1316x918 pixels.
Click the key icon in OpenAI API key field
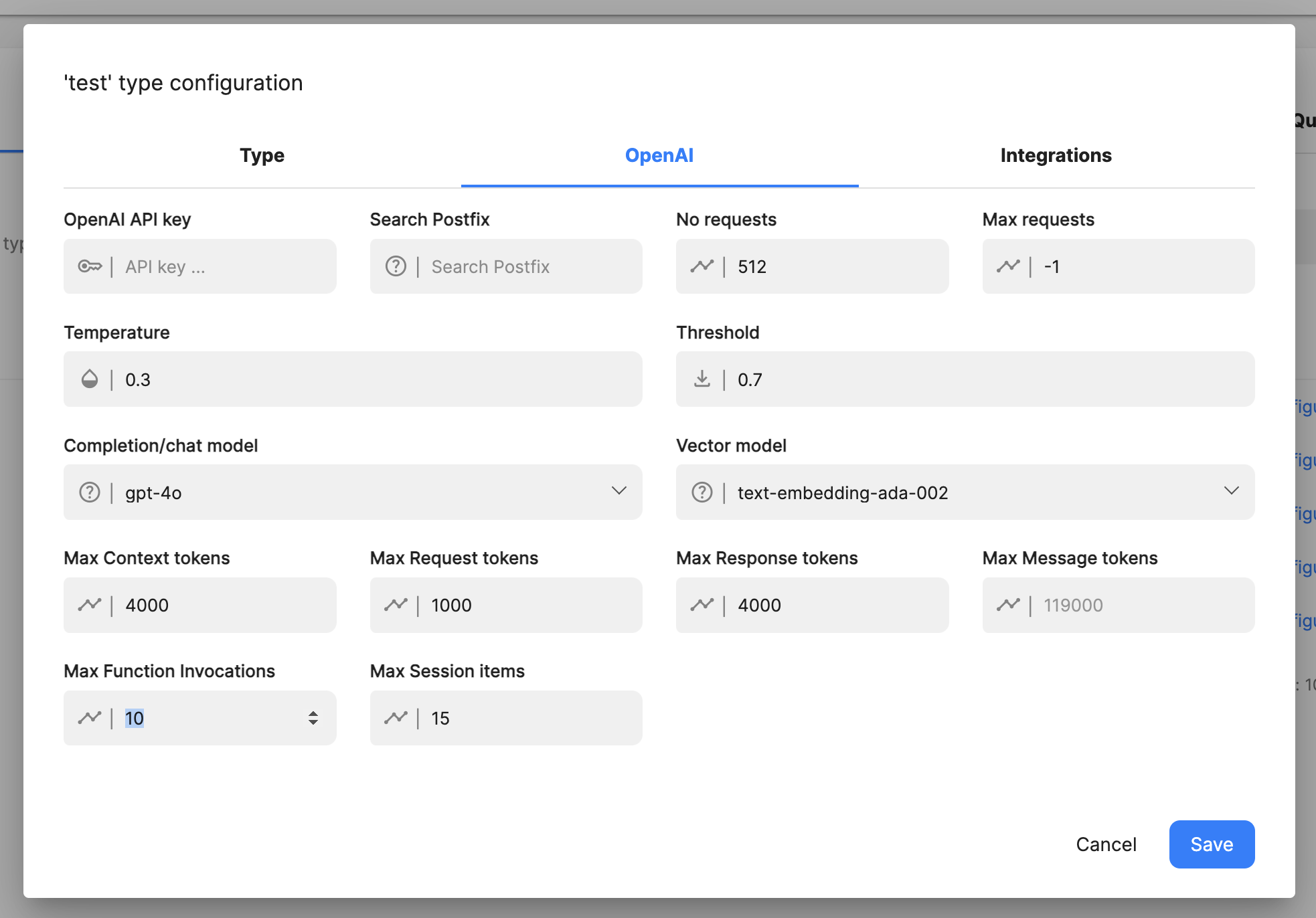pos(92,266)
